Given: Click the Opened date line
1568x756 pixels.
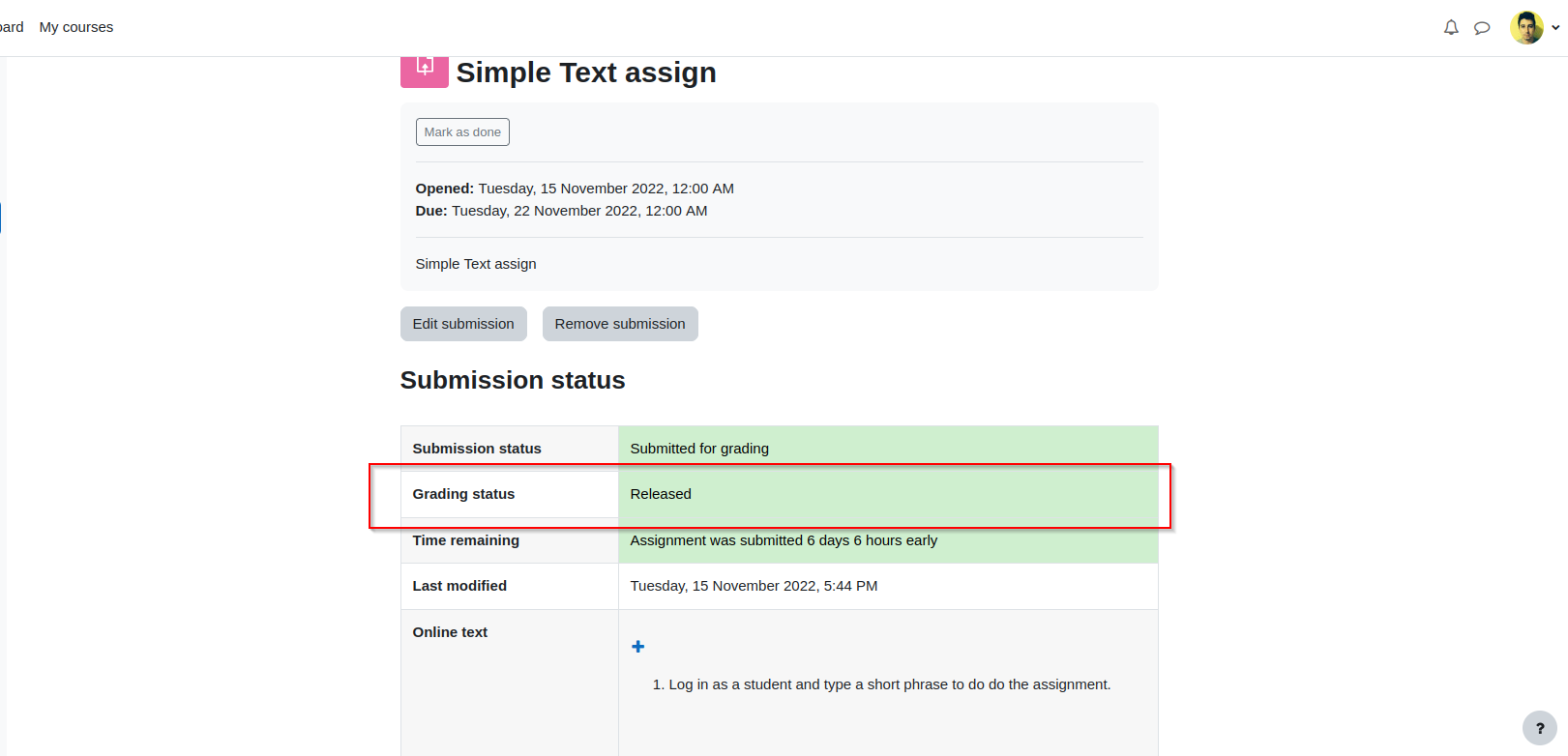Looking at the screenshot, I should tap(575, 189).
